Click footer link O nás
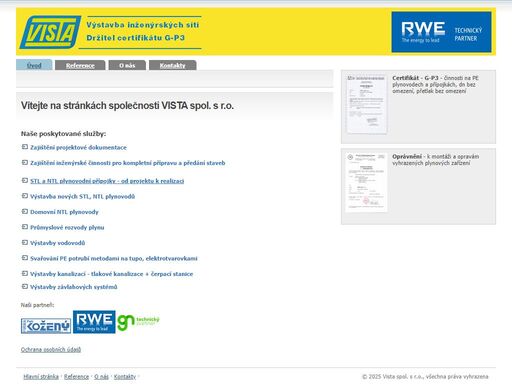The height and width of the screenshot is (384, 512). [x=101, y=377]
